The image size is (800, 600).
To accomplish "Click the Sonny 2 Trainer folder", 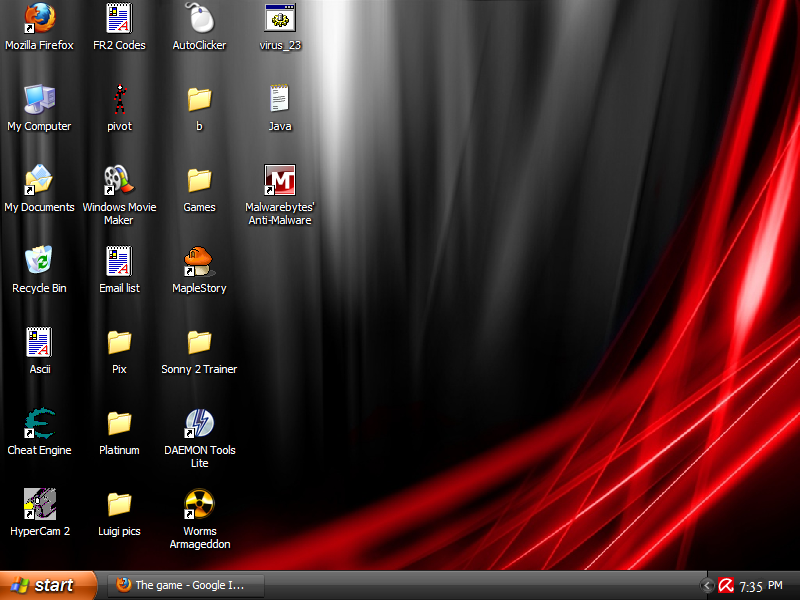I will (199, 343).
